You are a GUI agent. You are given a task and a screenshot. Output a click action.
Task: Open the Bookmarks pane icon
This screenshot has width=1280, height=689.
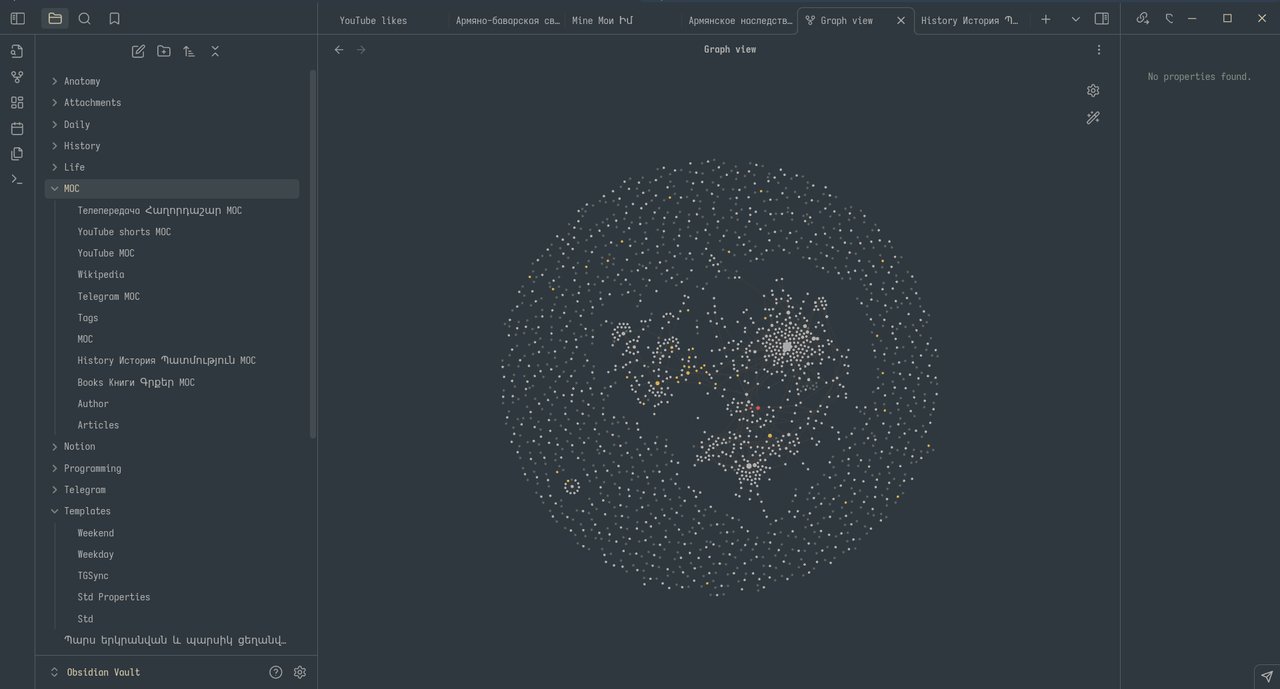point(114,19)
